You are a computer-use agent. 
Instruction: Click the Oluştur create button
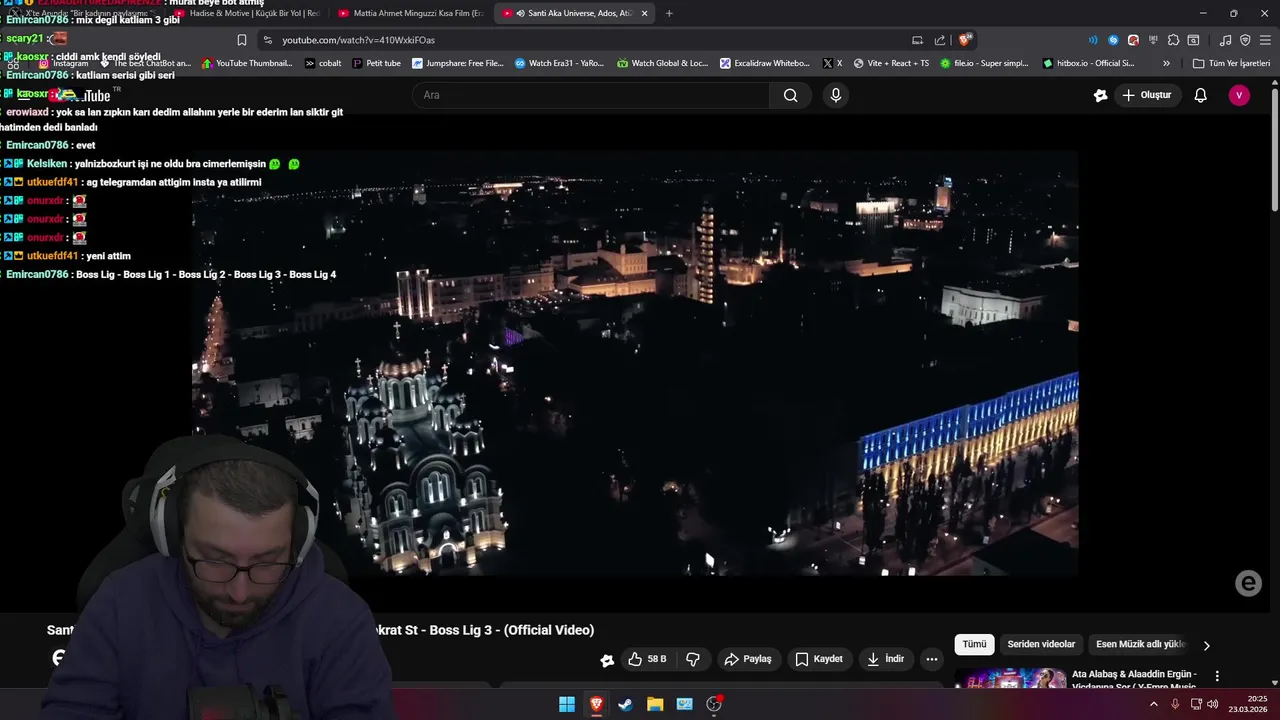pyautogui.click(x=1146, y=95)
